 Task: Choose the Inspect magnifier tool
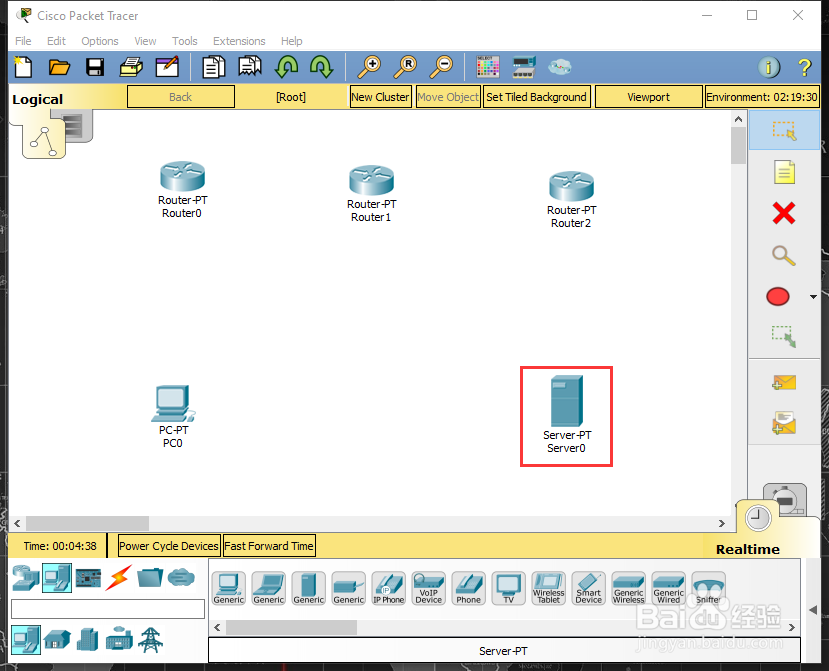coord(783,255)
